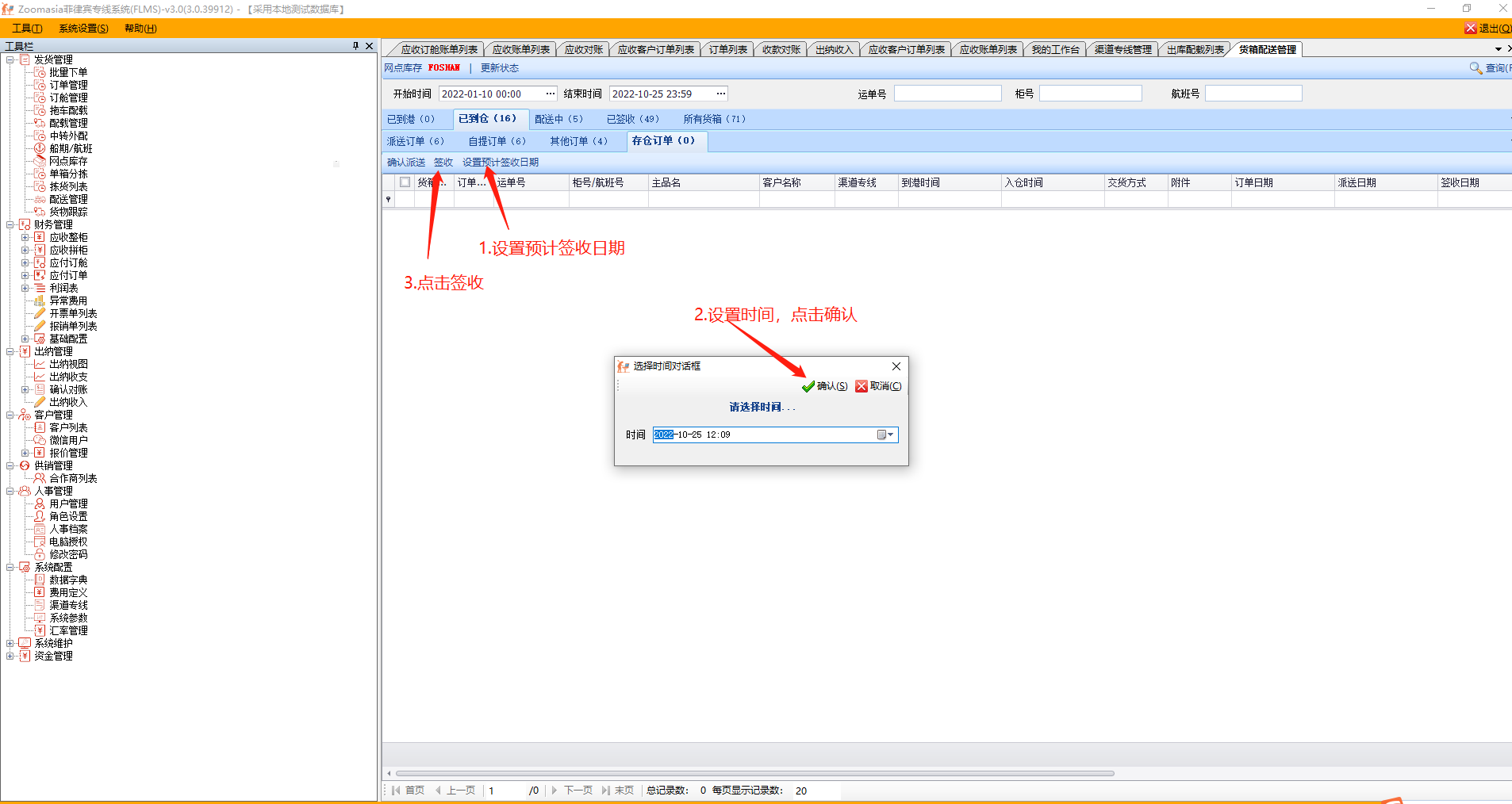1512x804 pixels.
Task: Click the 用户管理 user icon in tree
Action: click(x=40, y=504)
